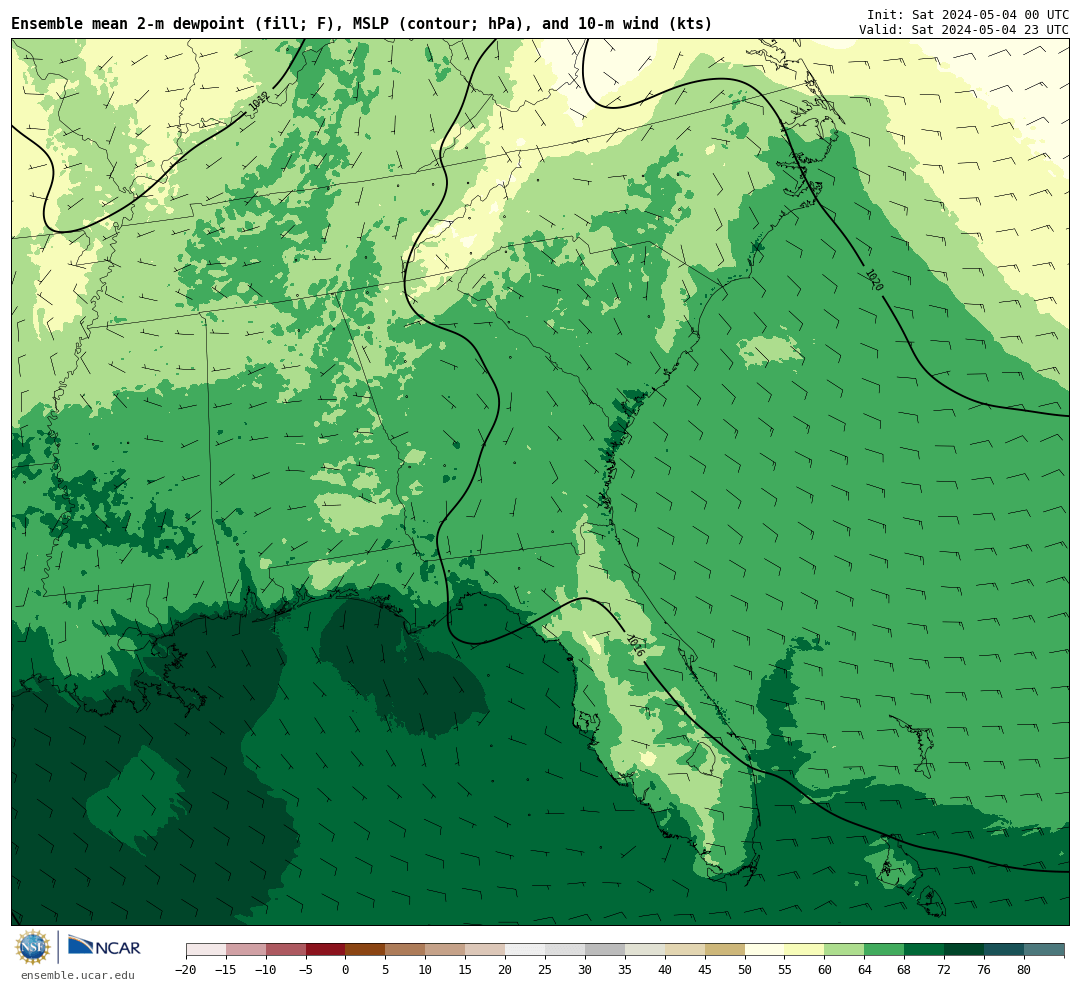
Task: Click the colorbar tick label 64
Action: (865, 970)
